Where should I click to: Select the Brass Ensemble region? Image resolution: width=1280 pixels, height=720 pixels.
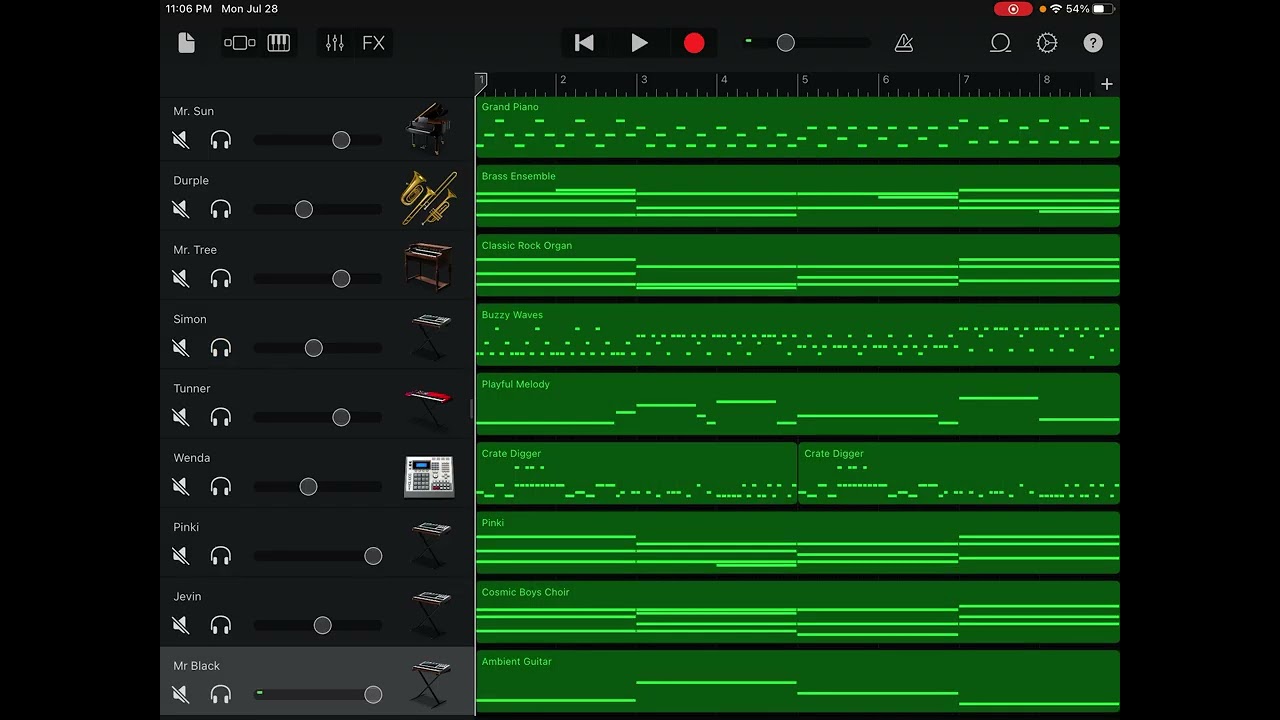tap(798, 196)
